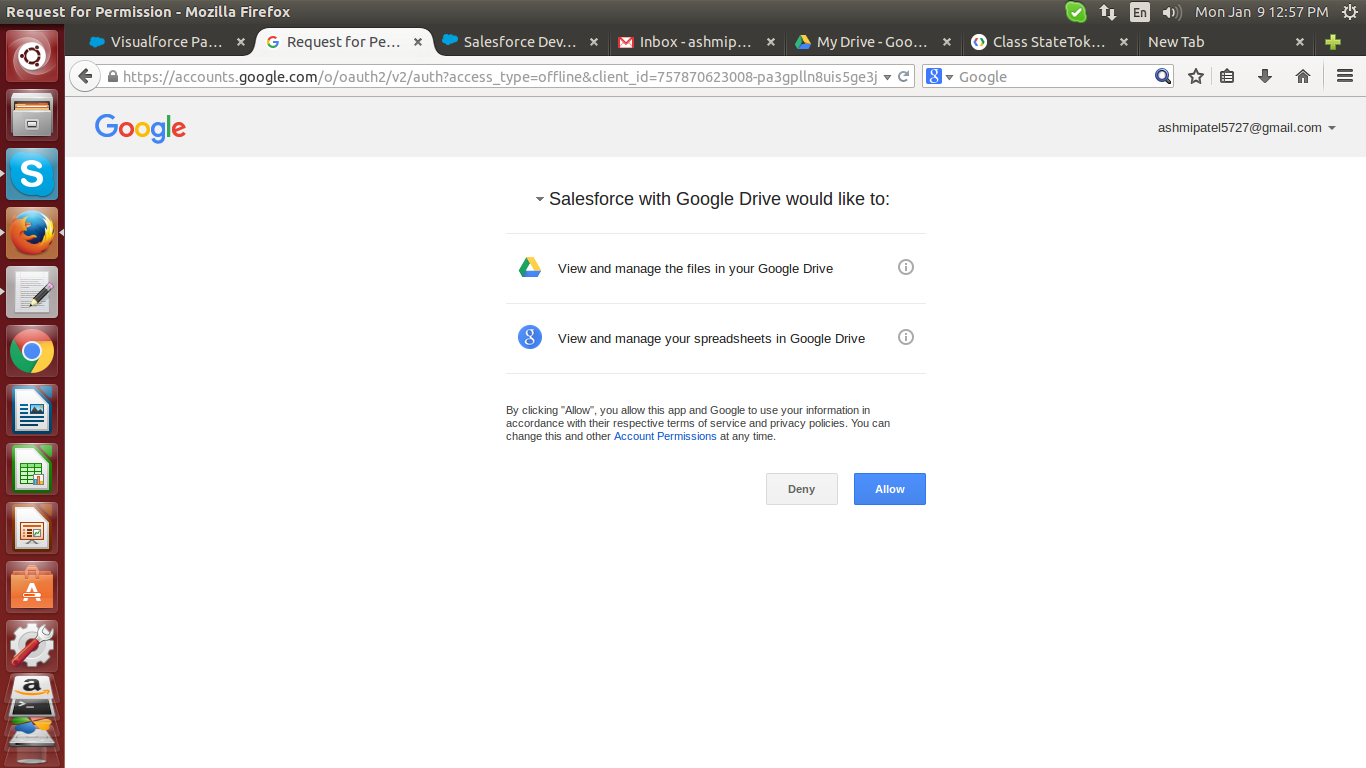Close the New Tab tab
Screen dimensions: 1366x768
(1300, 42)
